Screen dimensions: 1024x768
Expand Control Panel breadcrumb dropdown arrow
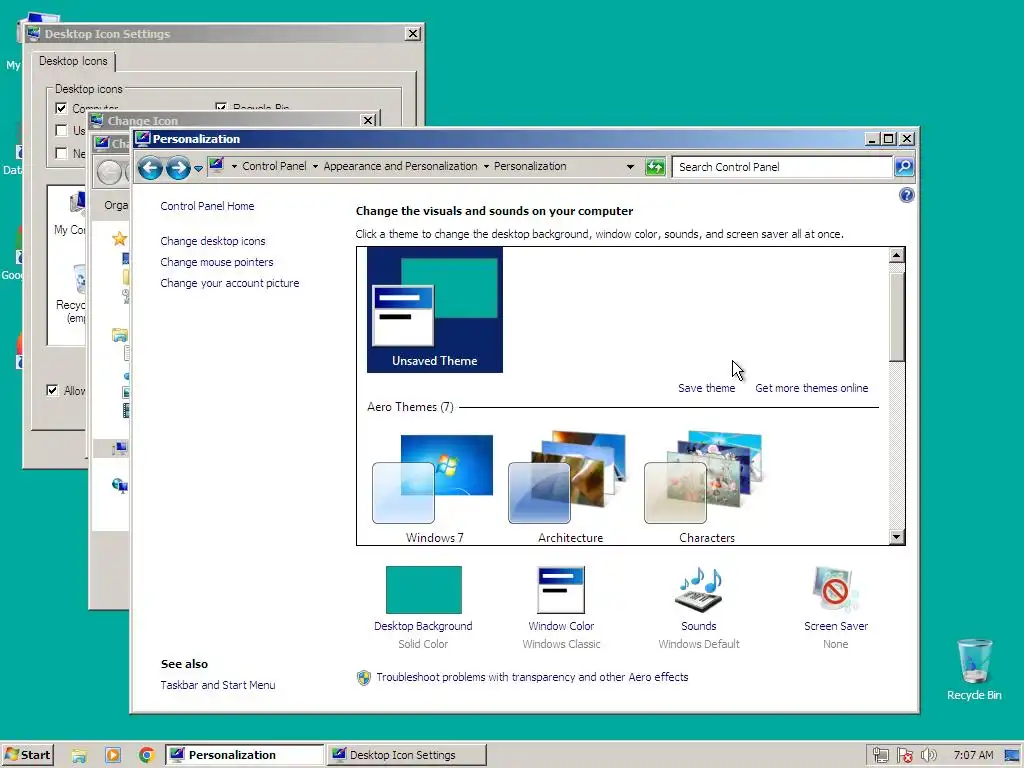315,167
